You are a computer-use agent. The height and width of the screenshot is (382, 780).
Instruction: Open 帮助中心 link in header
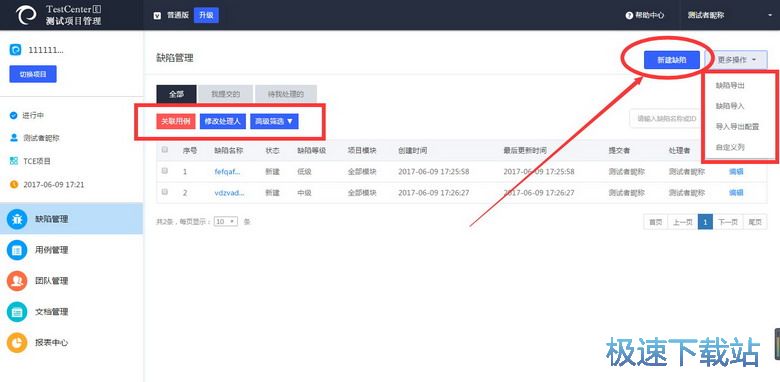point(645,15)
